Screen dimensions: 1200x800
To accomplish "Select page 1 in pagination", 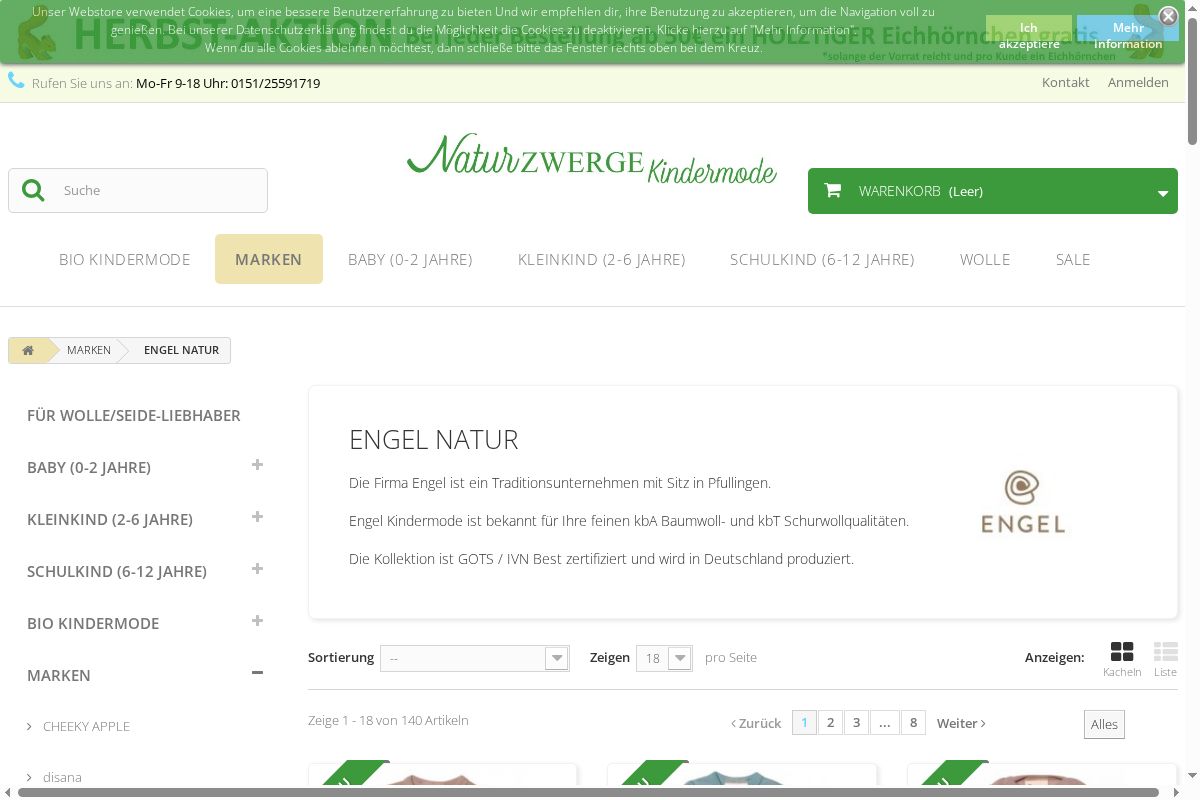I will [804, 722].
